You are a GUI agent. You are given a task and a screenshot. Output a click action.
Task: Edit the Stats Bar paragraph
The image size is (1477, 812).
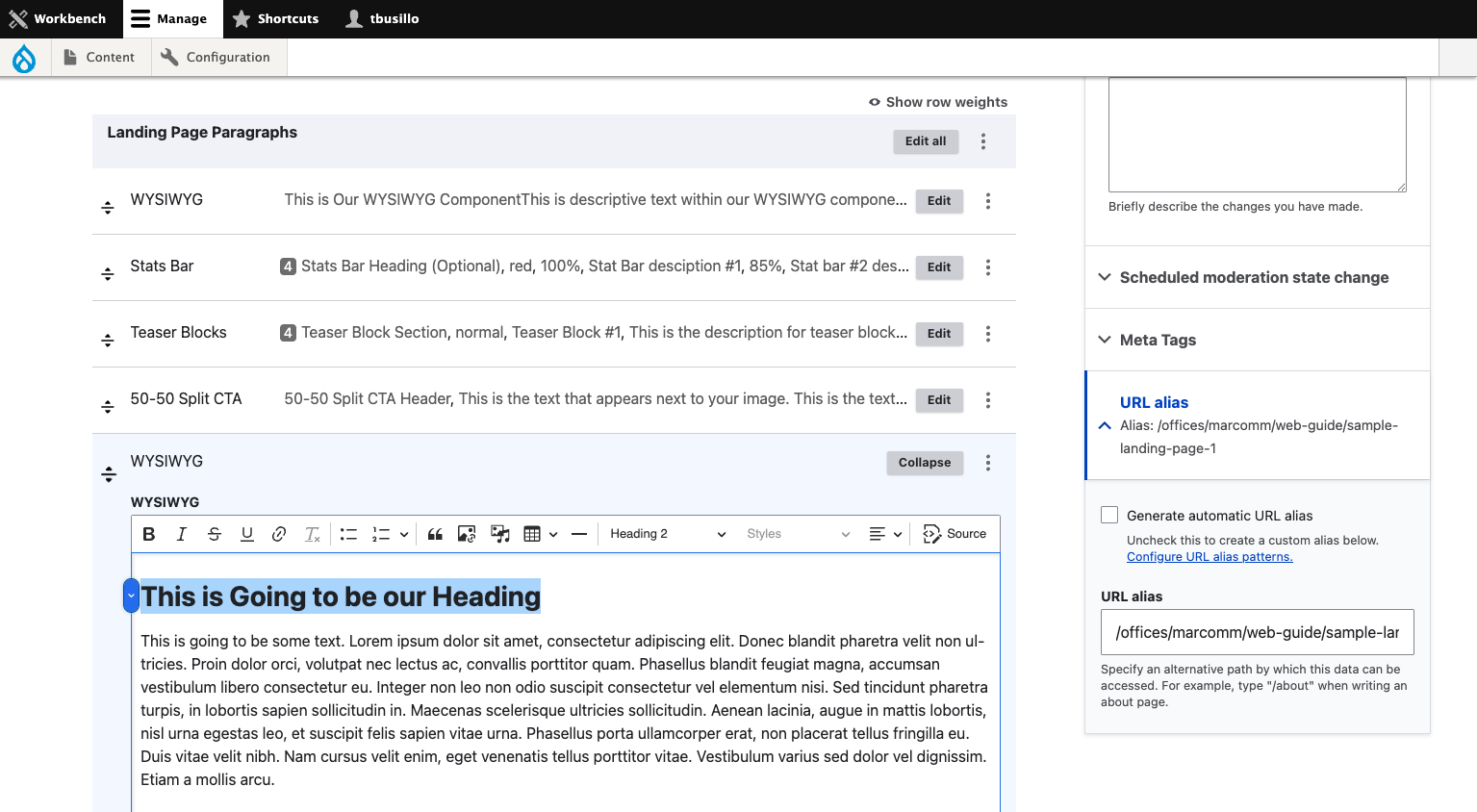(939, 267)
